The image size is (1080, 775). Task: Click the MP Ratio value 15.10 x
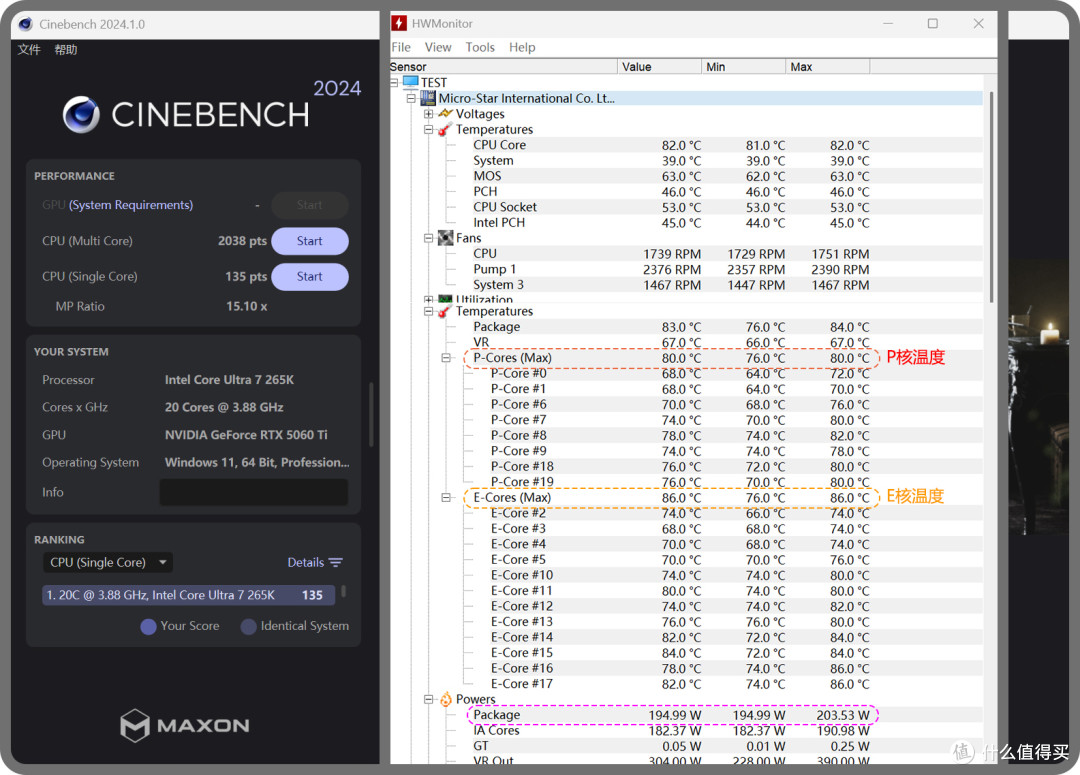click(x=247, y=307)
